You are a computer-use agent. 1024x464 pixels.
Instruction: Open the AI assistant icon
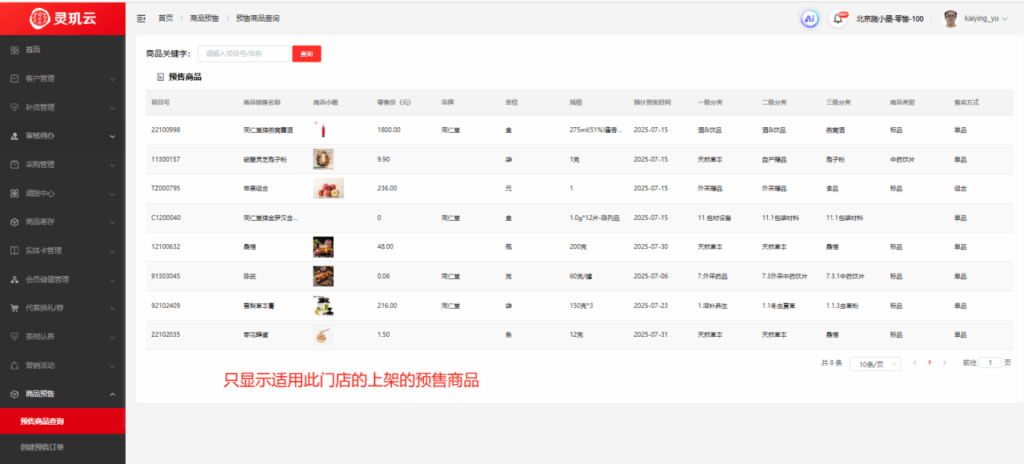point(809,18)
